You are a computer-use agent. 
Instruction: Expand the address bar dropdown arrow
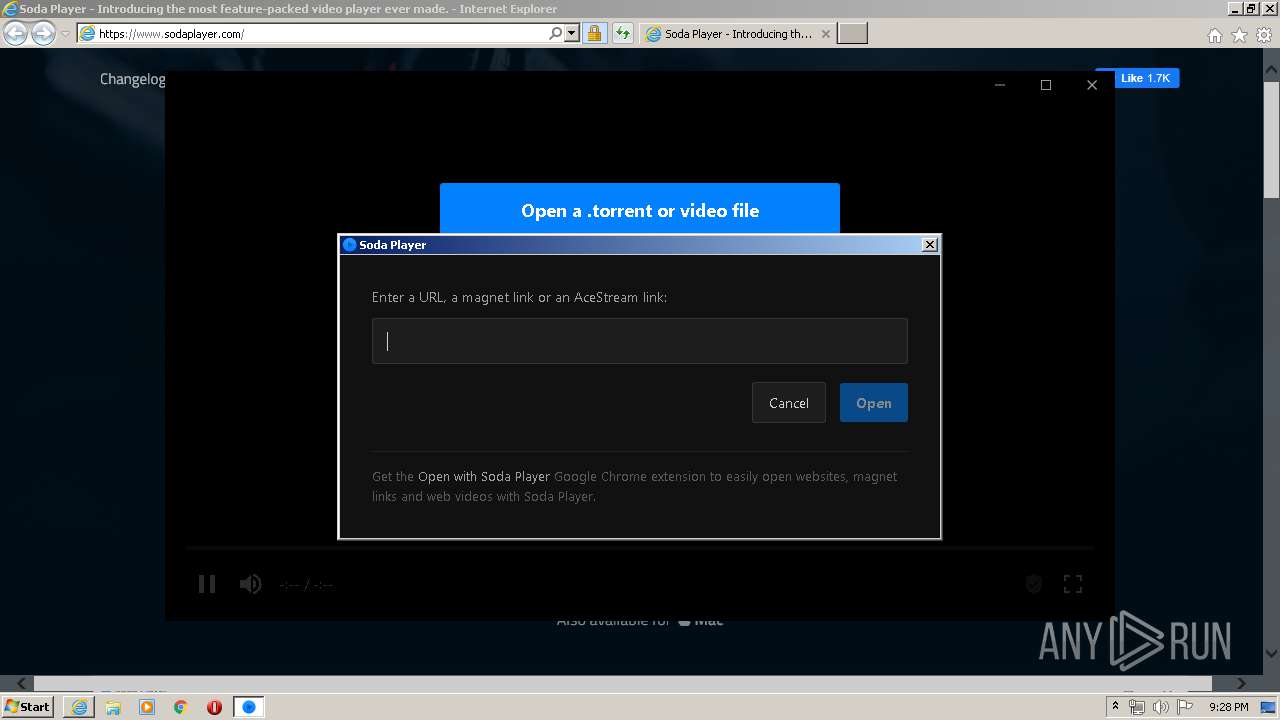[x=572, y=34]
